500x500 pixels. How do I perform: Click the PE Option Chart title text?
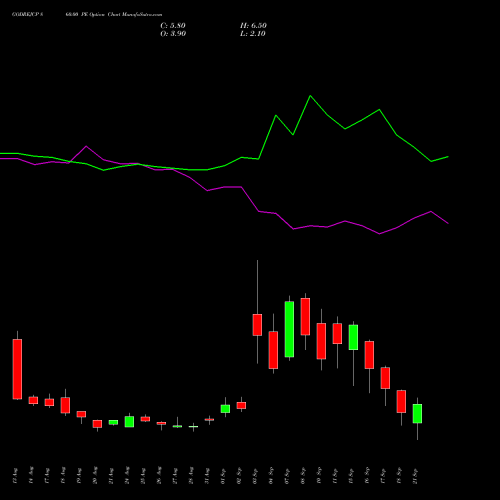(x=87, y=15)
